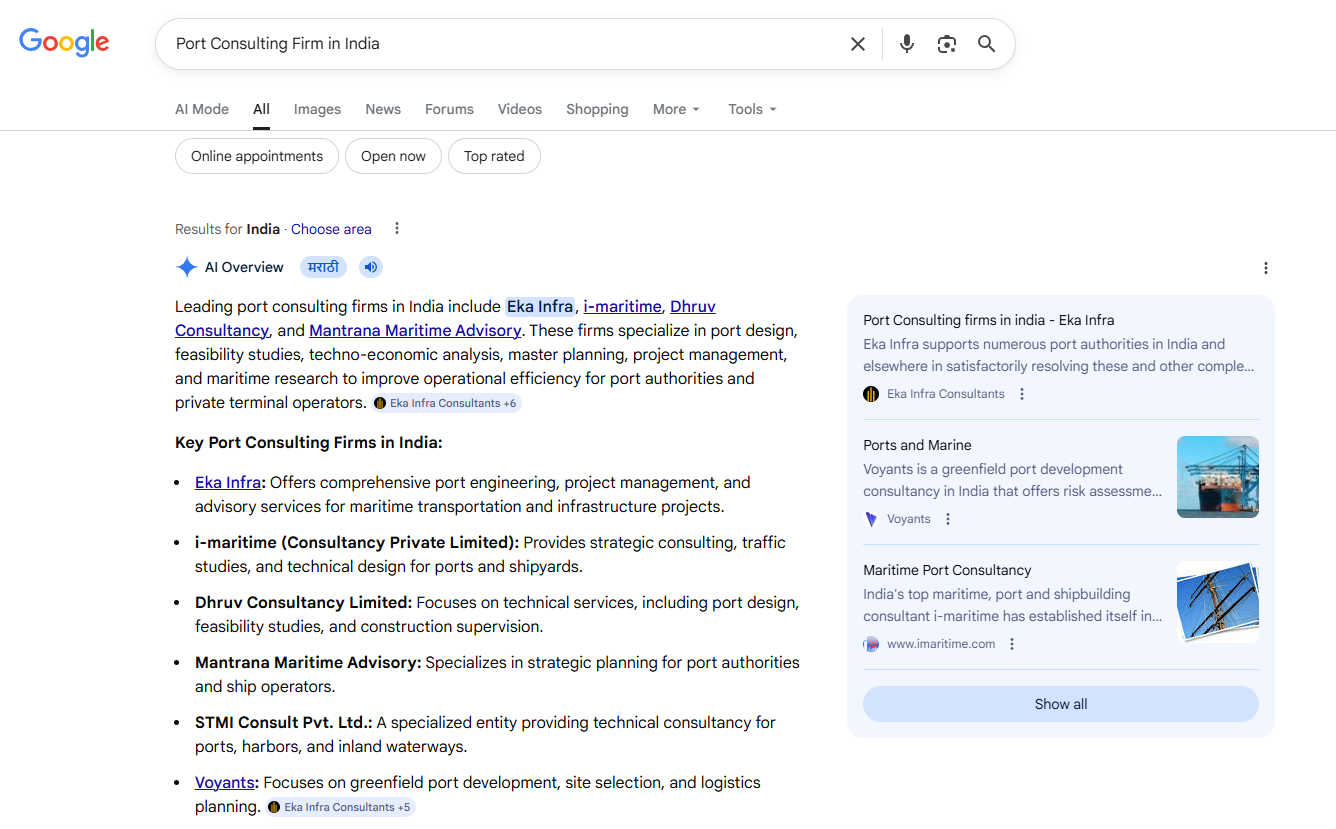Open Dhruv Consultancy link
The image size is (1336, 829).
(692, 306)
